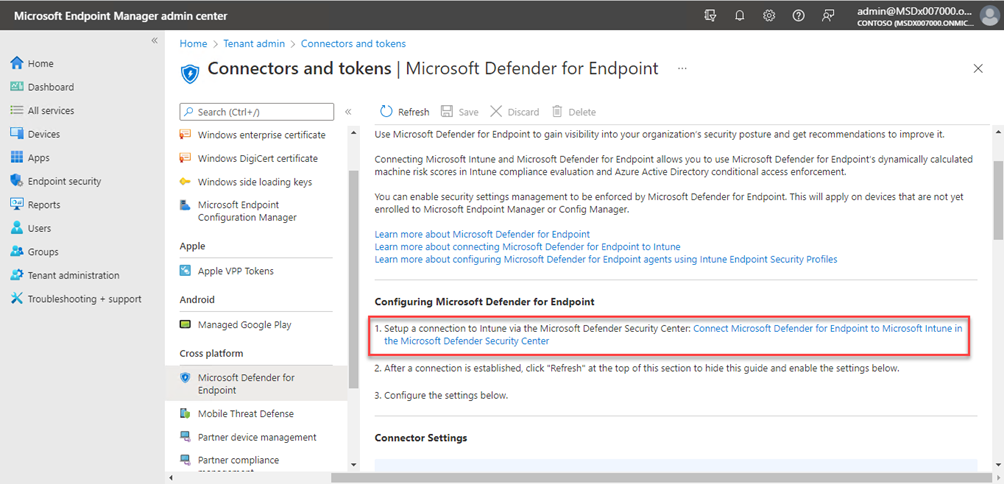The height and width of the screenshot is (484, 1004).
Task: Open the Reports icon in sidebar
Action: click(x=17, y=204)
